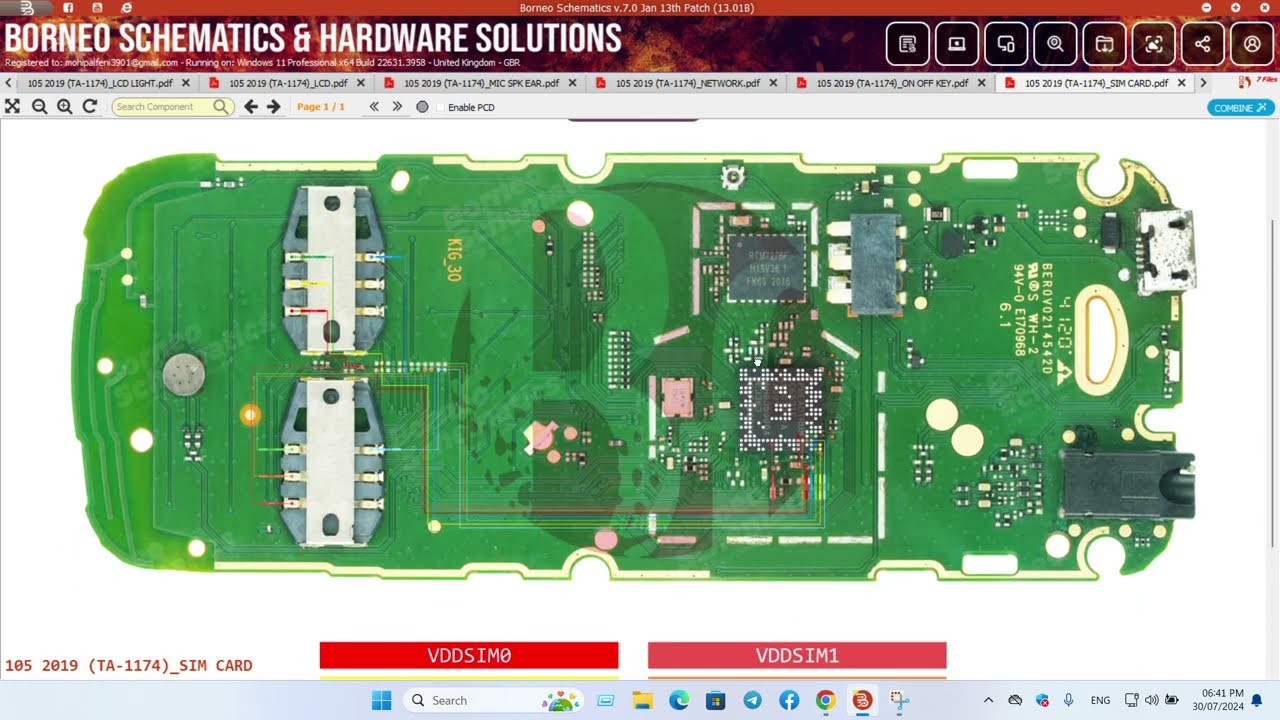Close the LCD LIGHT.pdf tab
The width and height of the screenshot is (1280, 720).
coord(185,83)
